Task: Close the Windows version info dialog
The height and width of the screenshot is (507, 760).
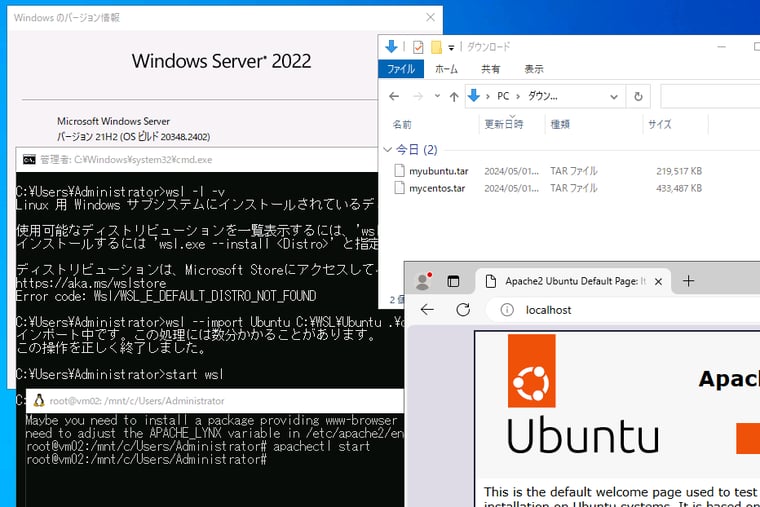Action: (x=430, y=17)
